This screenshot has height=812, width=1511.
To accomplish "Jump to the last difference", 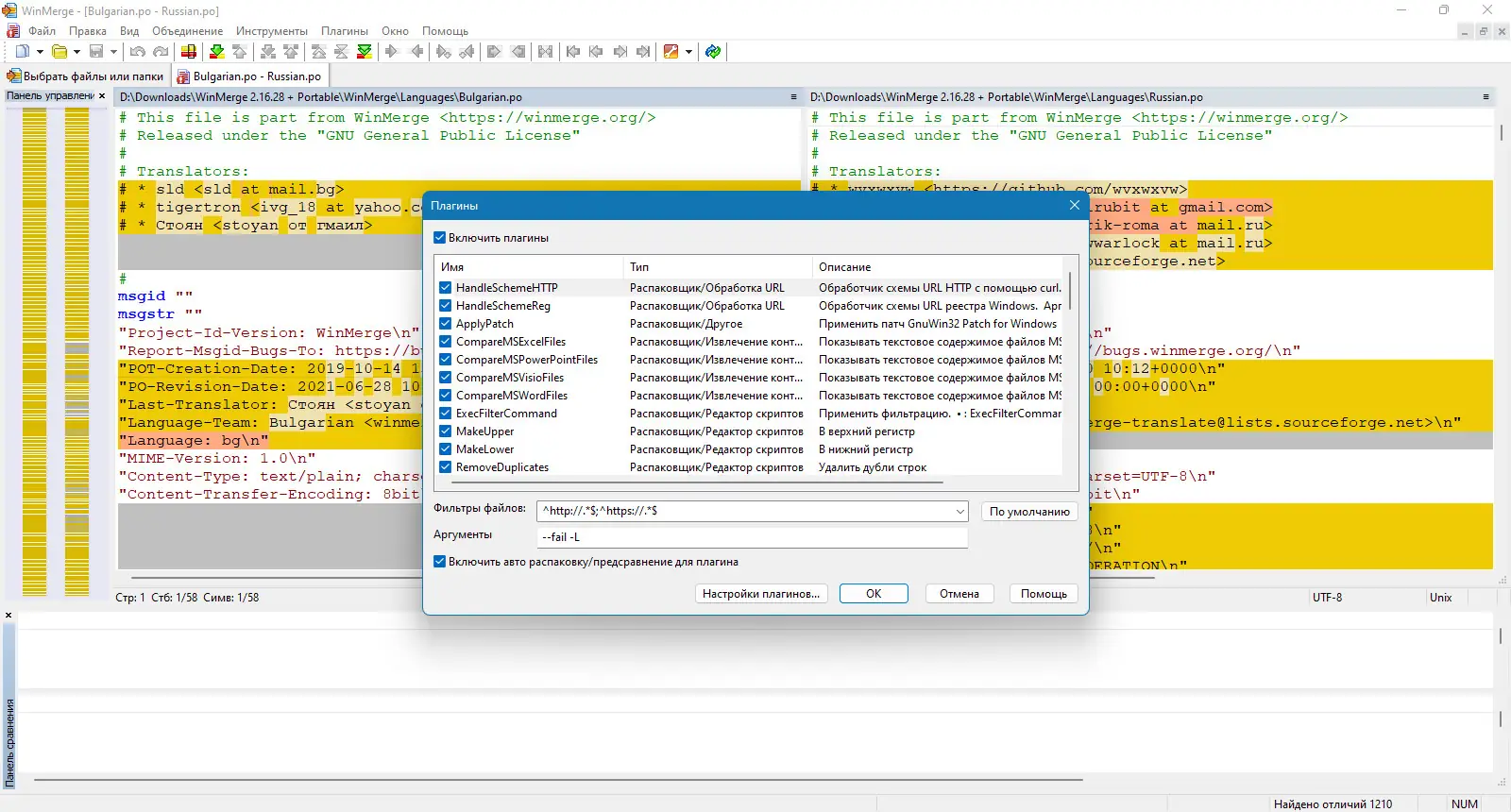I will click(365, 52).
